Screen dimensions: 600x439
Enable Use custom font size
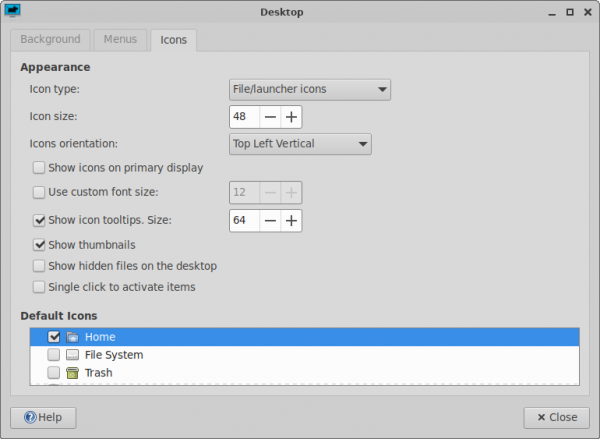point(39,192)
